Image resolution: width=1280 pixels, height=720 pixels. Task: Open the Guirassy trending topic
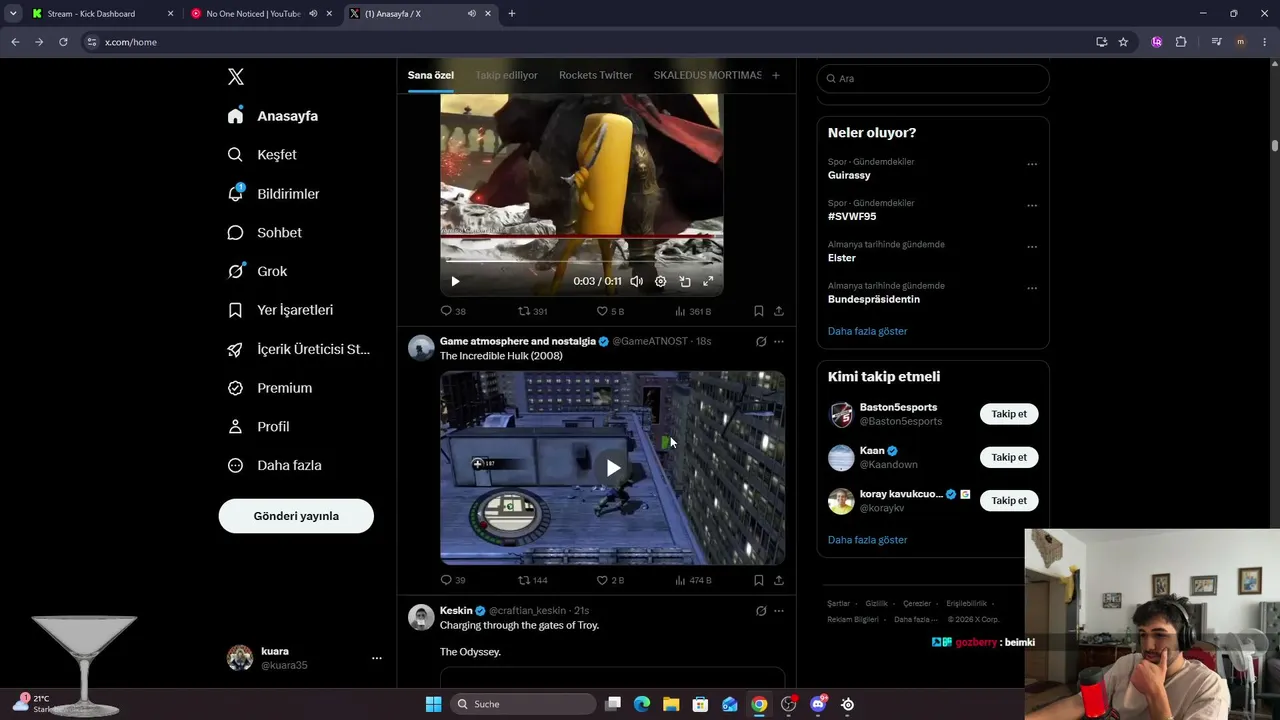tap(849, 175)
